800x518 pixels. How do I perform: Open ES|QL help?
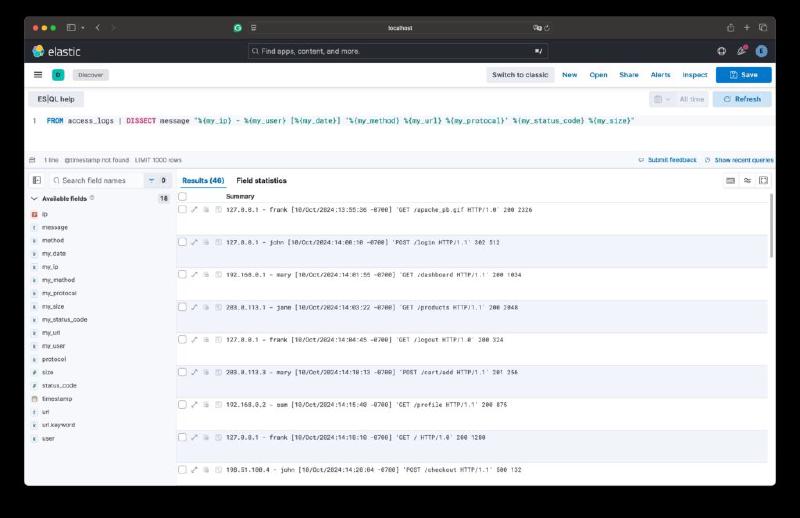(56, 99)
